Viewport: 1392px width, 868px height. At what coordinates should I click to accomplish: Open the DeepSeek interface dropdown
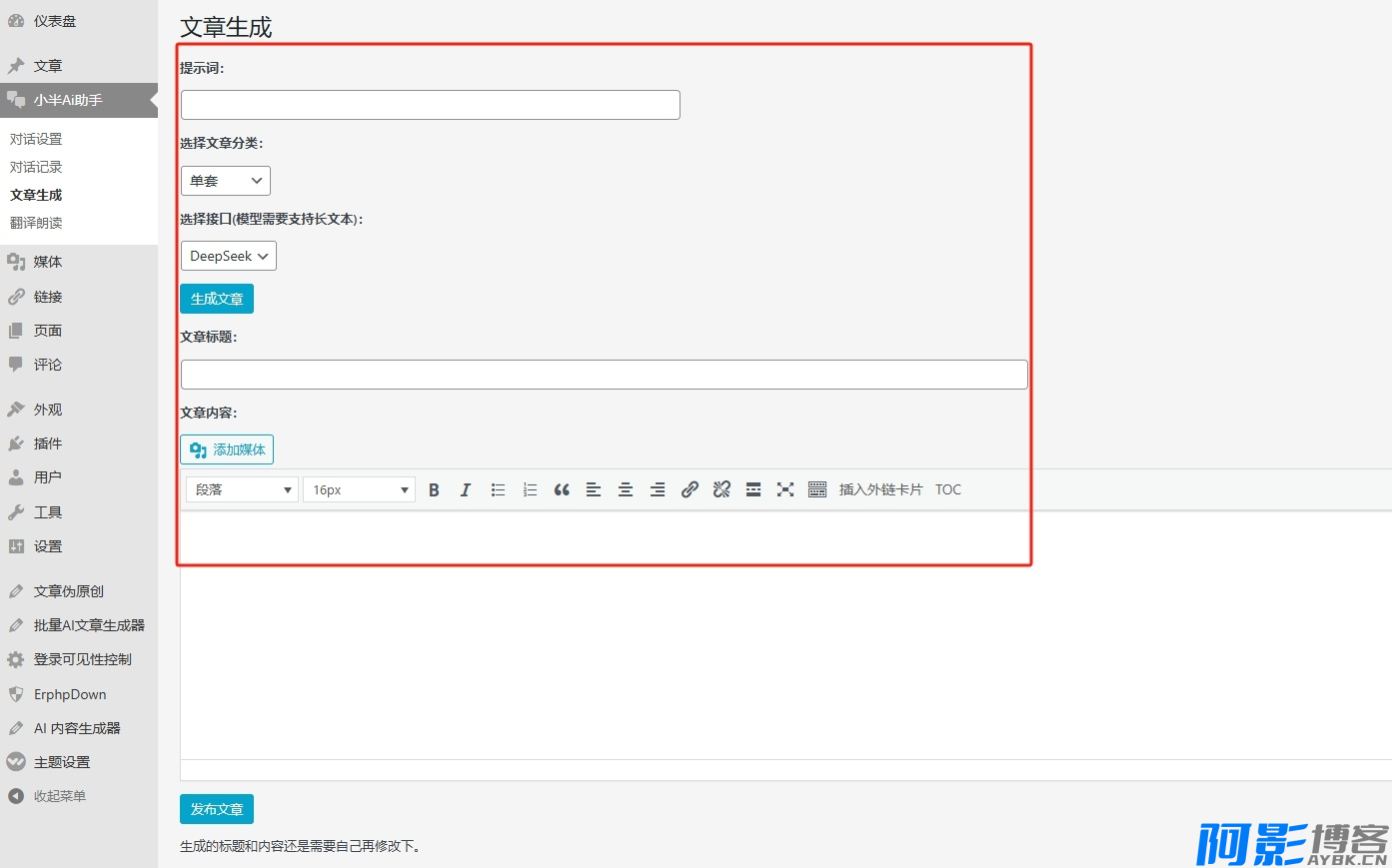[229, 256]
